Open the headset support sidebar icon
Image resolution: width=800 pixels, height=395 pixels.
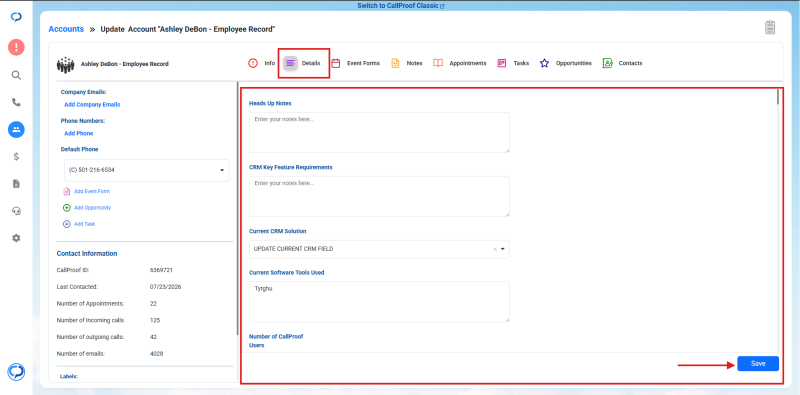coord(16,211)
